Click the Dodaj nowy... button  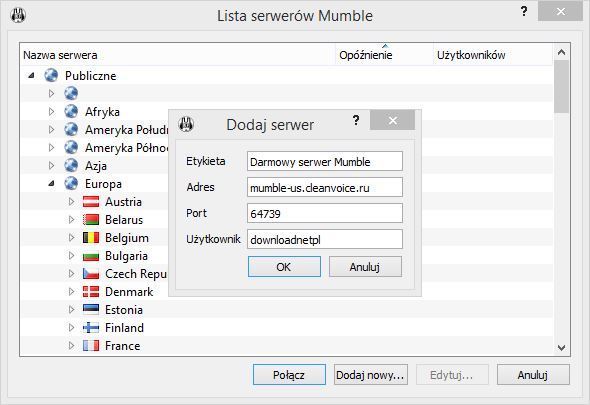pos(371,375)
